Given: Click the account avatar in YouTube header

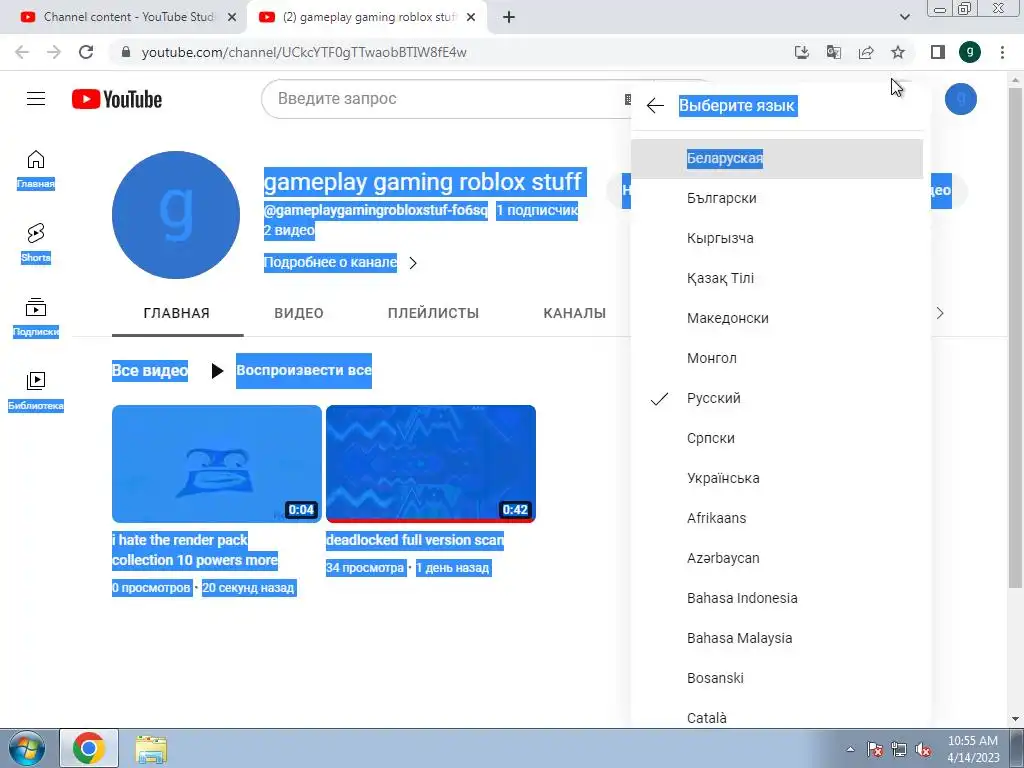Looking at the screenshot, I should pos(961,99).
